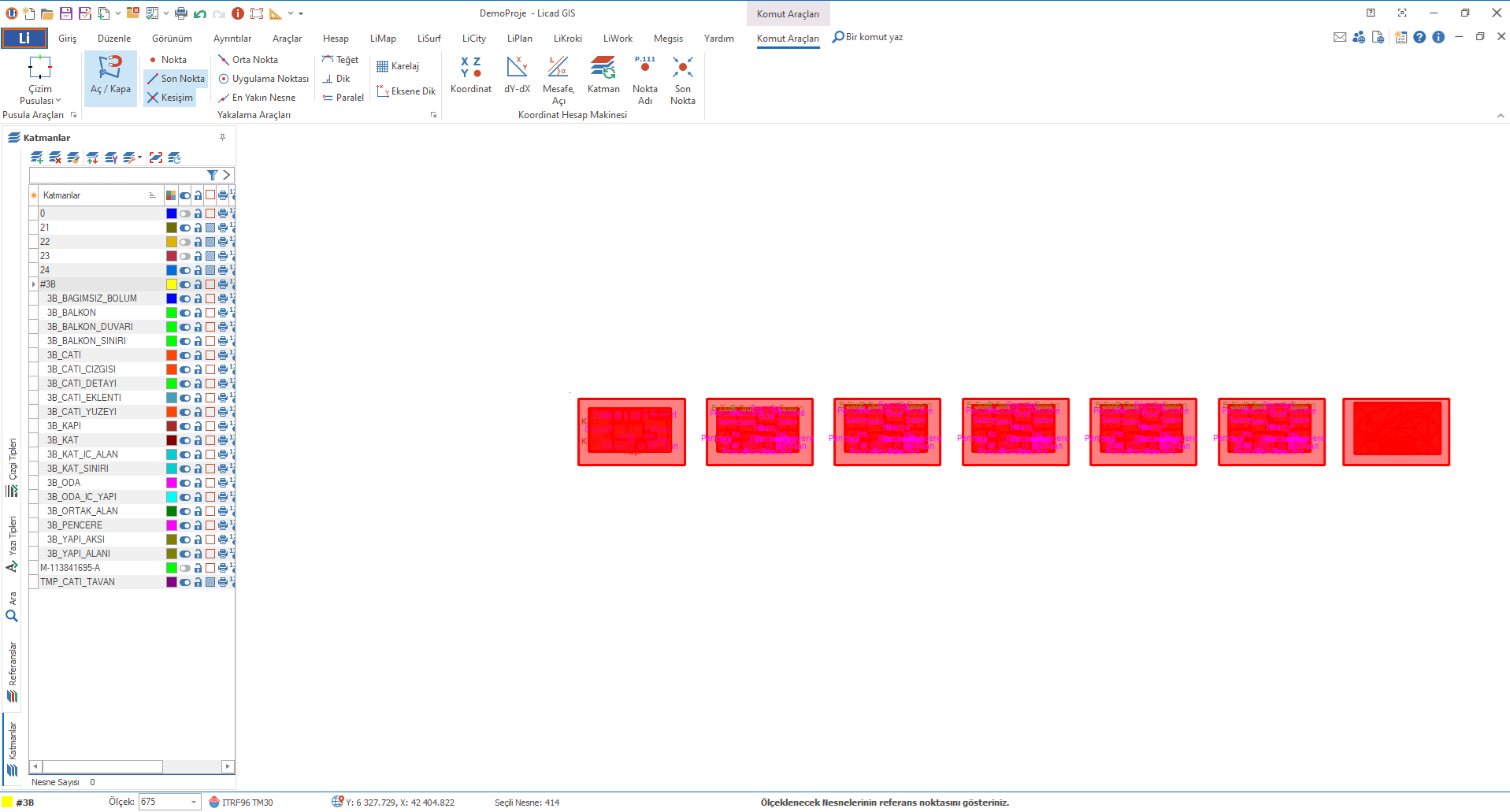Toggle visibility of layer 0
Viewport: 1510px width, 812px height.
tap(185, 213)
